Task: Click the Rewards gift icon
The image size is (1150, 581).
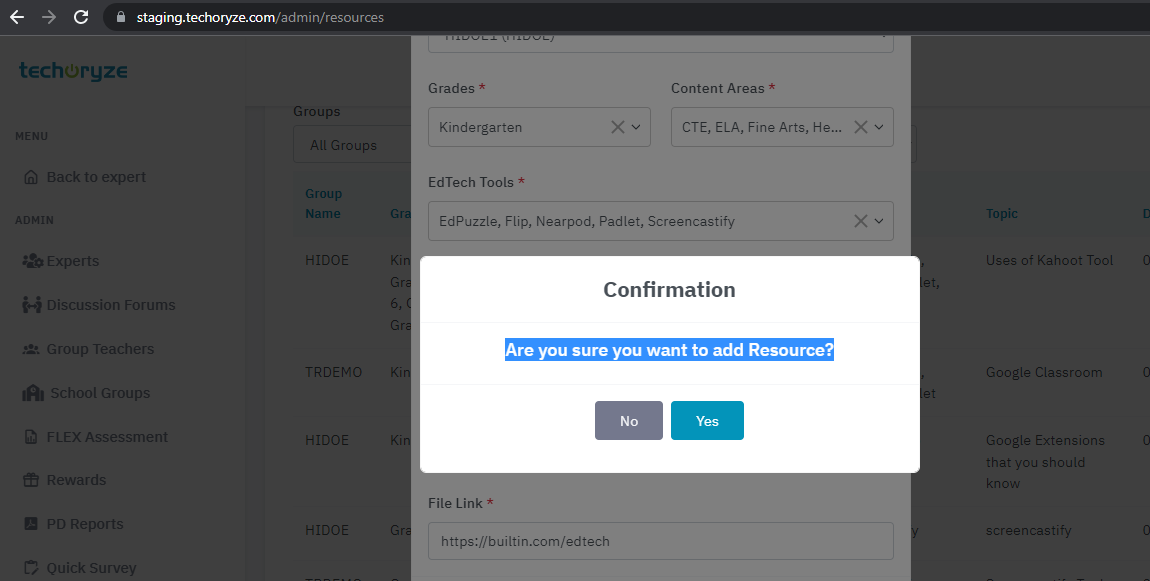Action: [32, 480]
